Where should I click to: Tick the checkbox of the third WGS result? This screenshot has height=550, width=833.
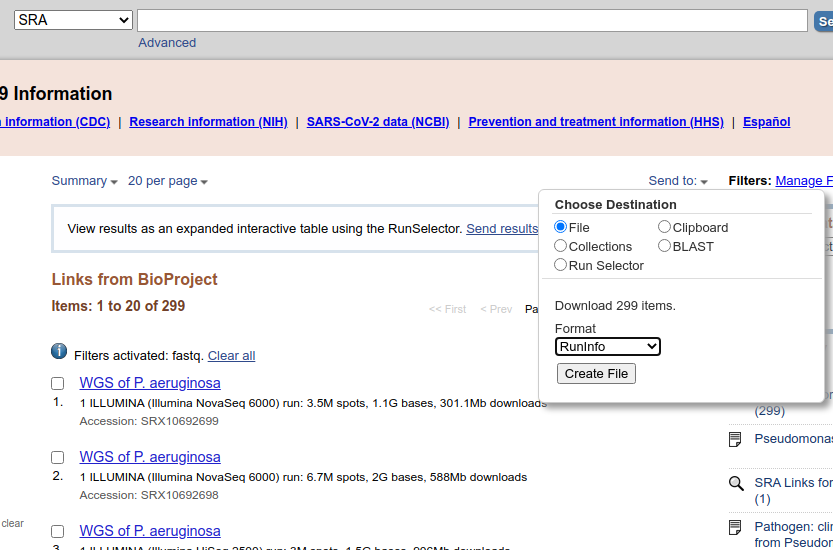point(57,531)
